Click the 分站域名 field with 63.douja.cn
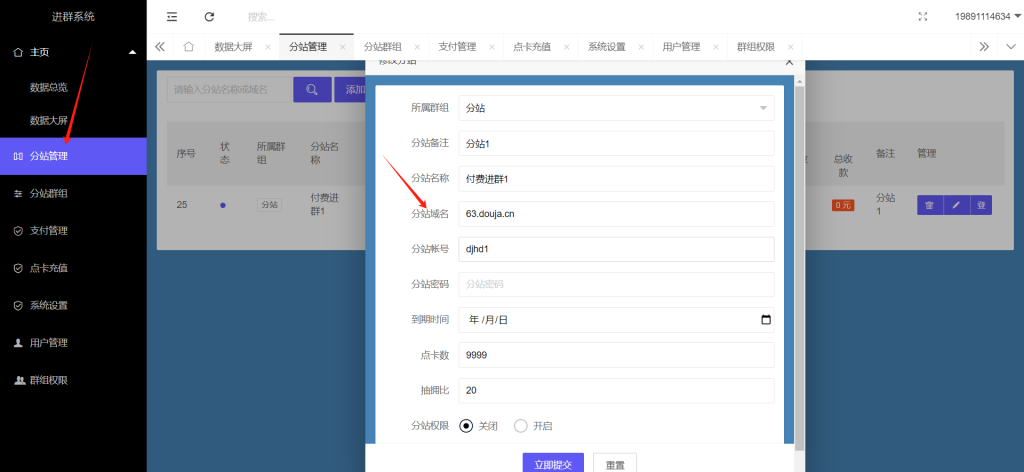The height and width of the screenshot is (472, 1024). point(616,214)
